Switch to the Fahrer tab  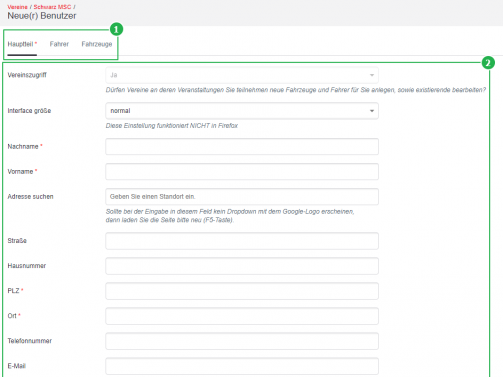[59, 44]
